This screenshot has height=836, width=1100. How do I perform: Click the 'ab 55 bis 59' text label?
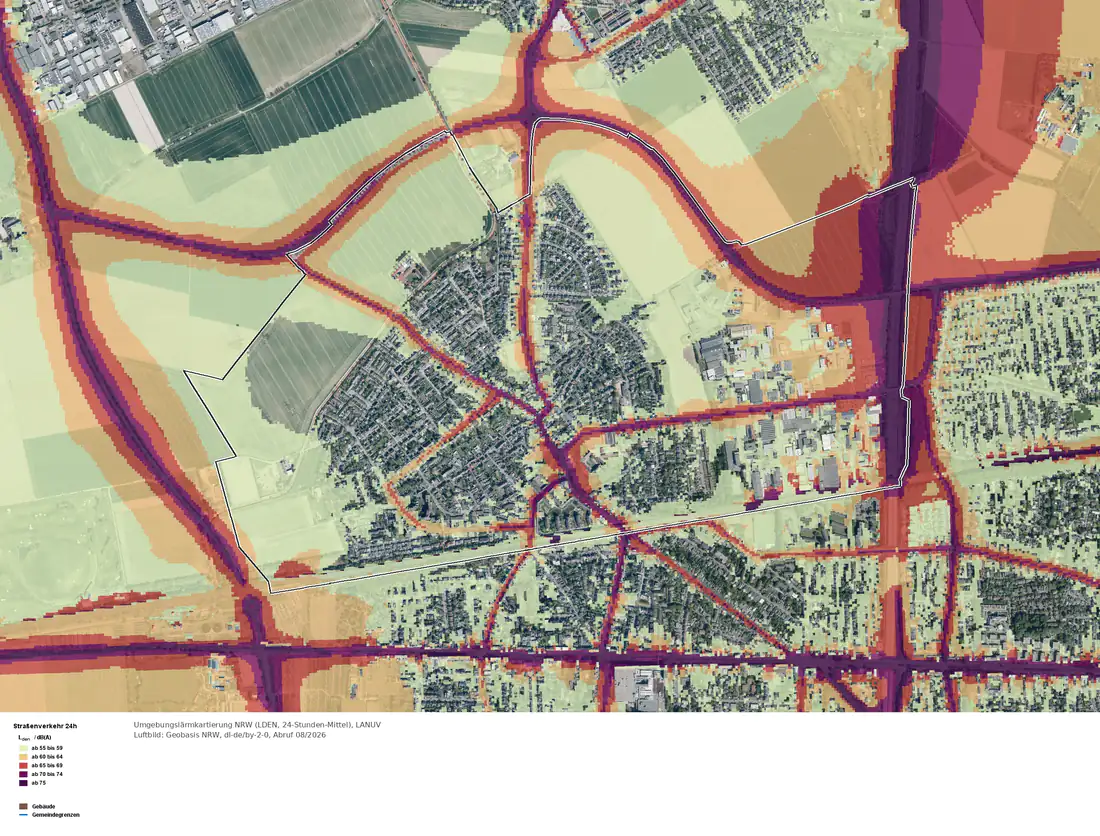[x=47, y=748]
